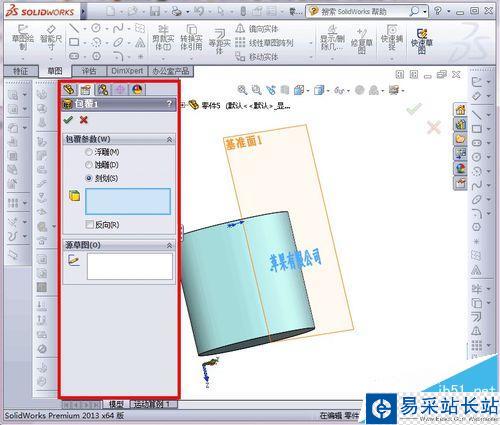The width and height of the screenshot is (500, 425).
Task: Select the Ellipse sketch tool in the ribbon
Action: tap(118, 42)
